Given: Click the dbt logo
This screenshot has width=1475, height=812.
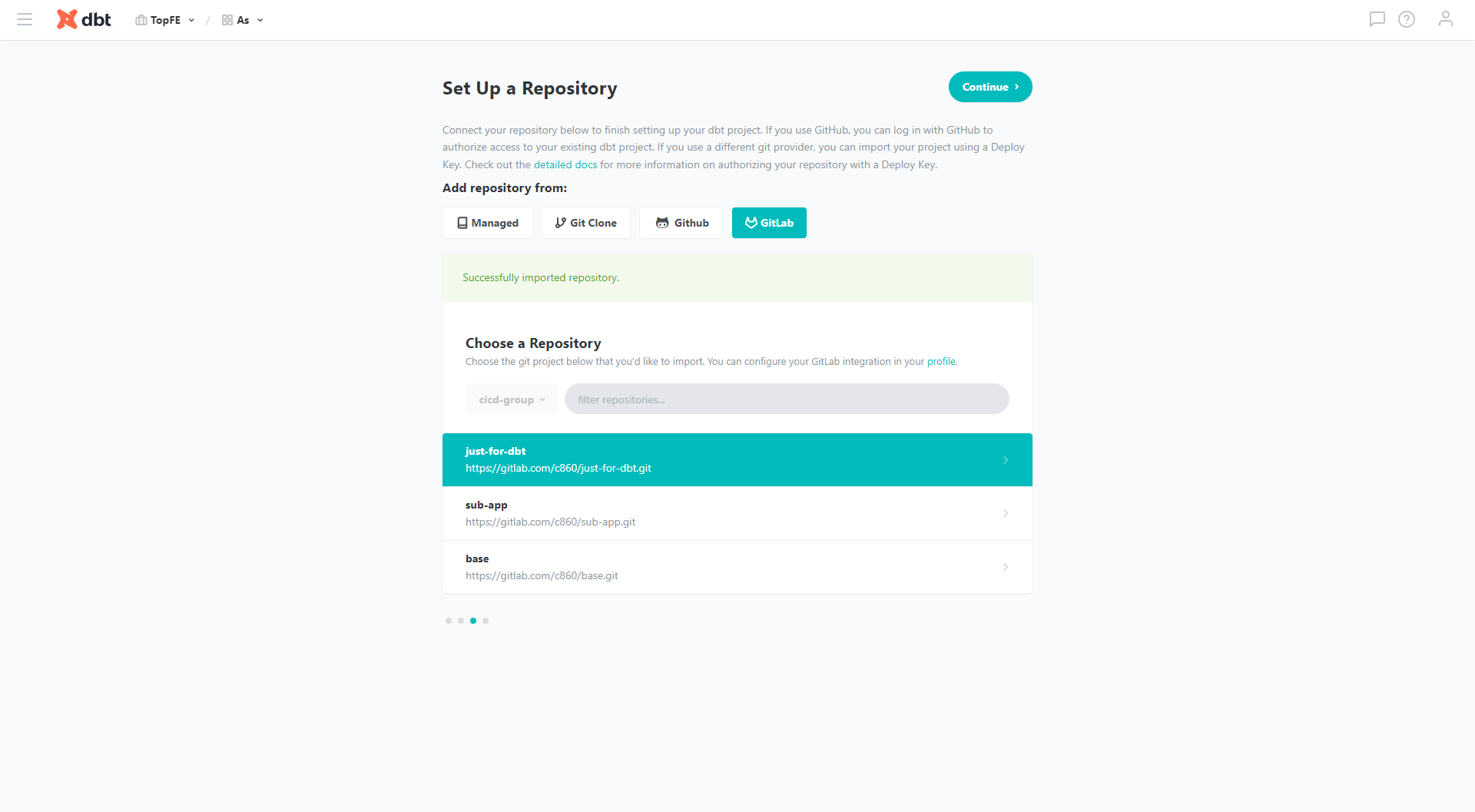Looking at the screenshot, I should point(84,20).
